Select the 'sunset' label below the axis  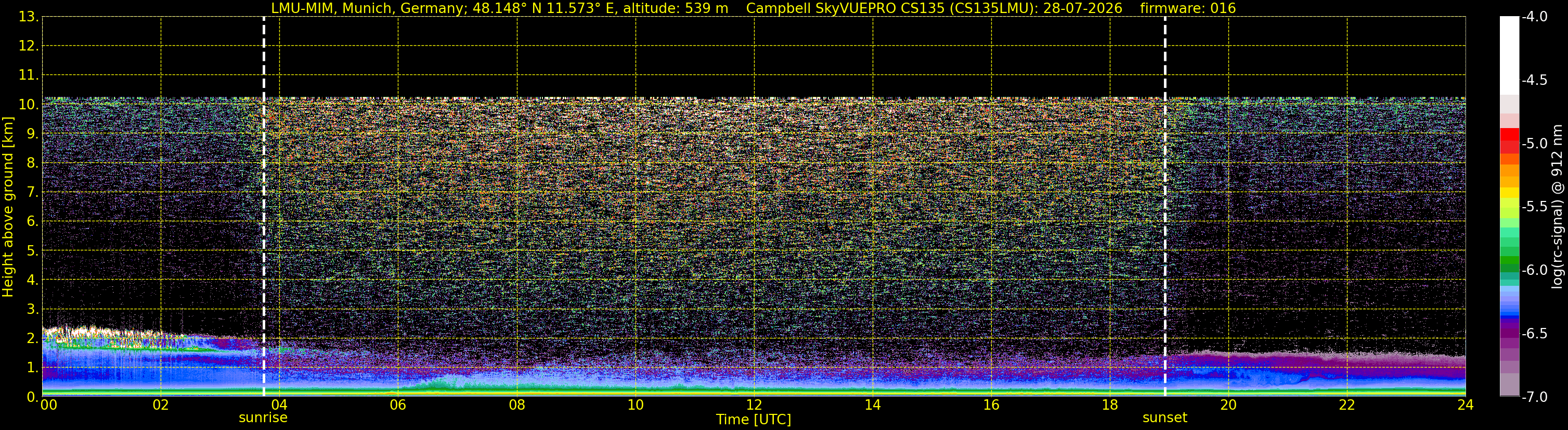coord(1165,418)
